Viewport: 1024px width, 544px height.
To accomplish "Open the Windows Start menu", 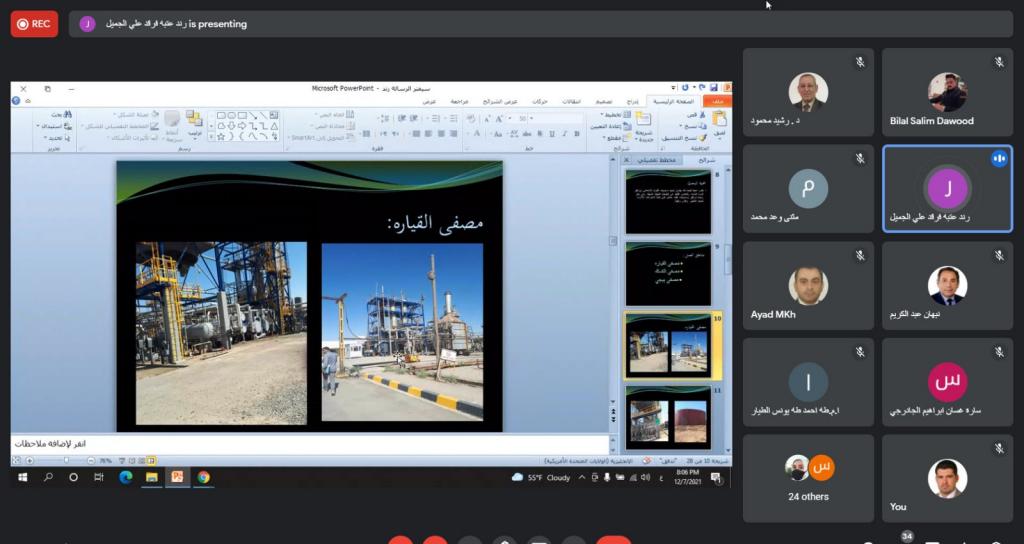I will [22, 478].
